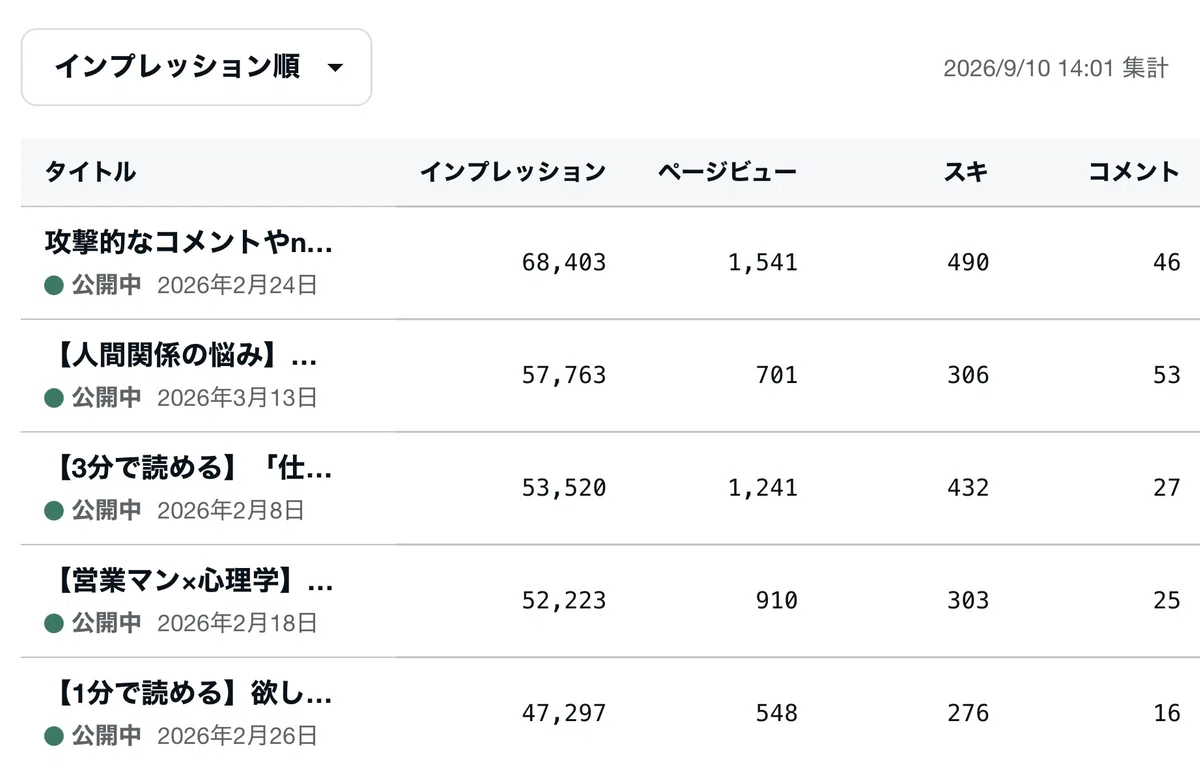Click the スキ column header
The image size is (1200, 768).
coord(966,172)
